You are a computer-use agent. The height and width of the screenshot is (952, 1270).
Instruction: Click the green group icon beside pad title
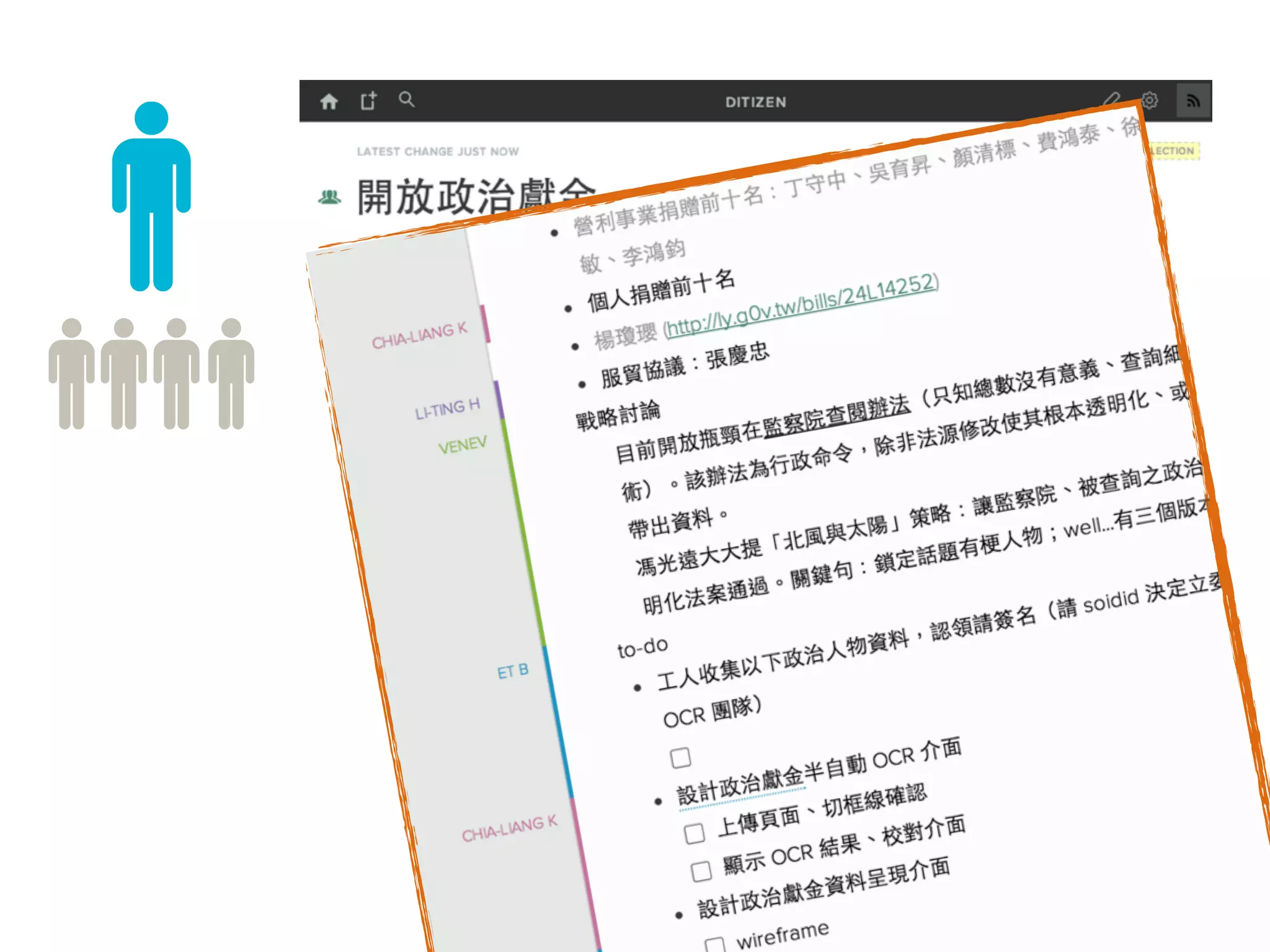click(329, 197)
